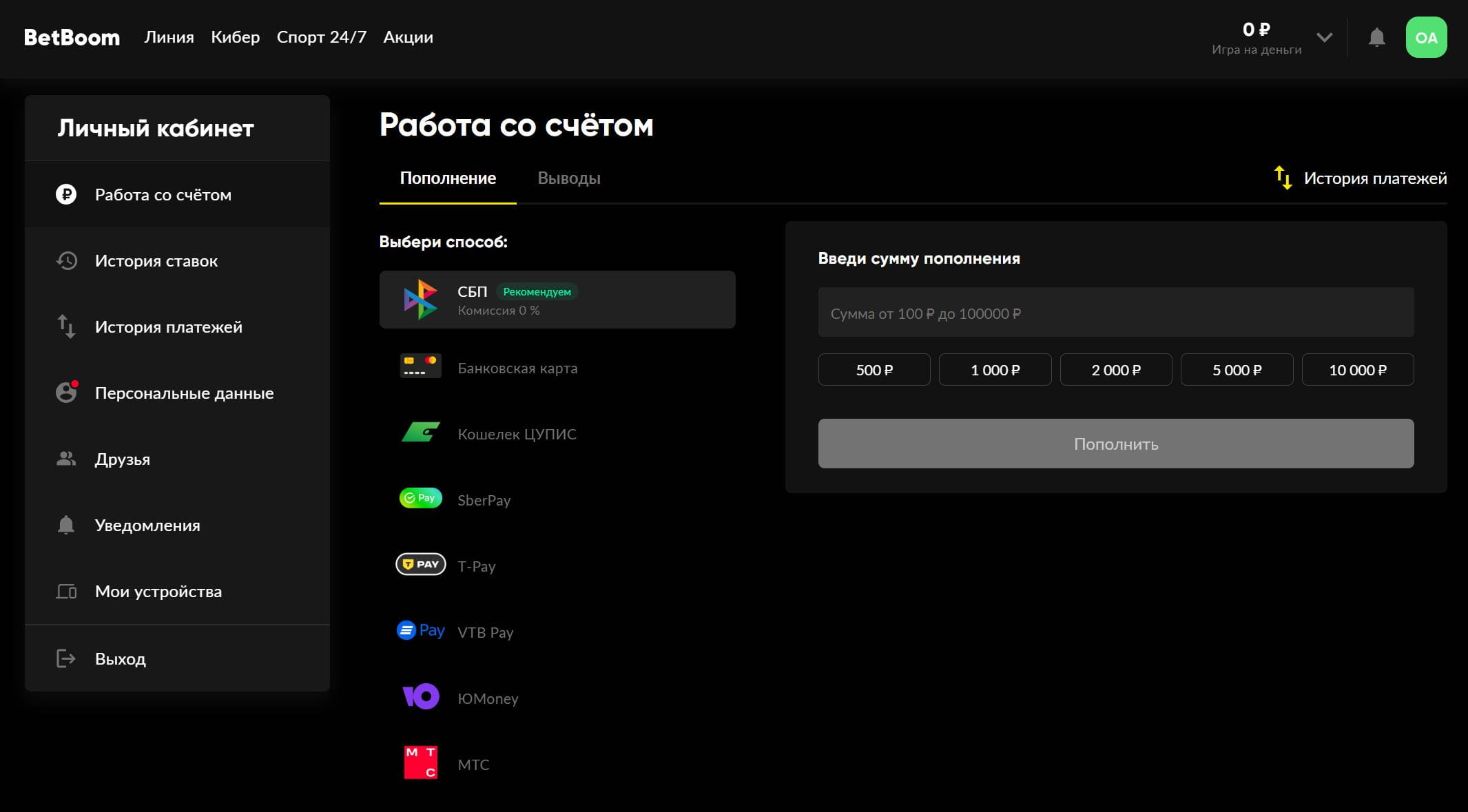1468x812 pixels.
Task: Choose the 1 000 ₽ preset amount
Action: [x=995, y=370]
